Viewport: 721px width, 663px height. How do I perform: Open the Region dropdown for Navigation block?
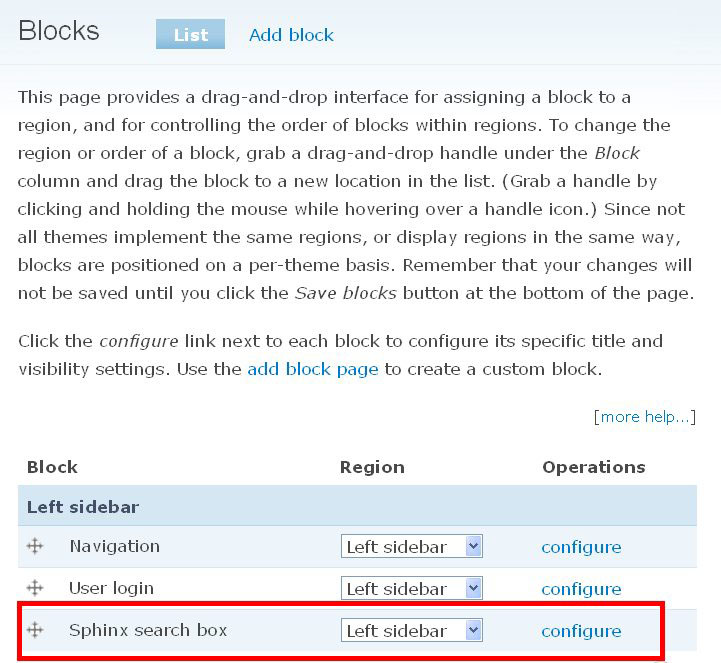412,547
